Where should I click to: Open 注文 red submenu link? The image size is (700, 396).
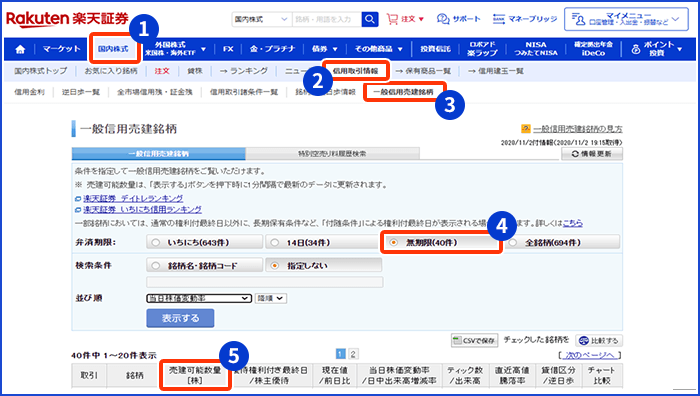pyautogui.click(x=162, y=71)
